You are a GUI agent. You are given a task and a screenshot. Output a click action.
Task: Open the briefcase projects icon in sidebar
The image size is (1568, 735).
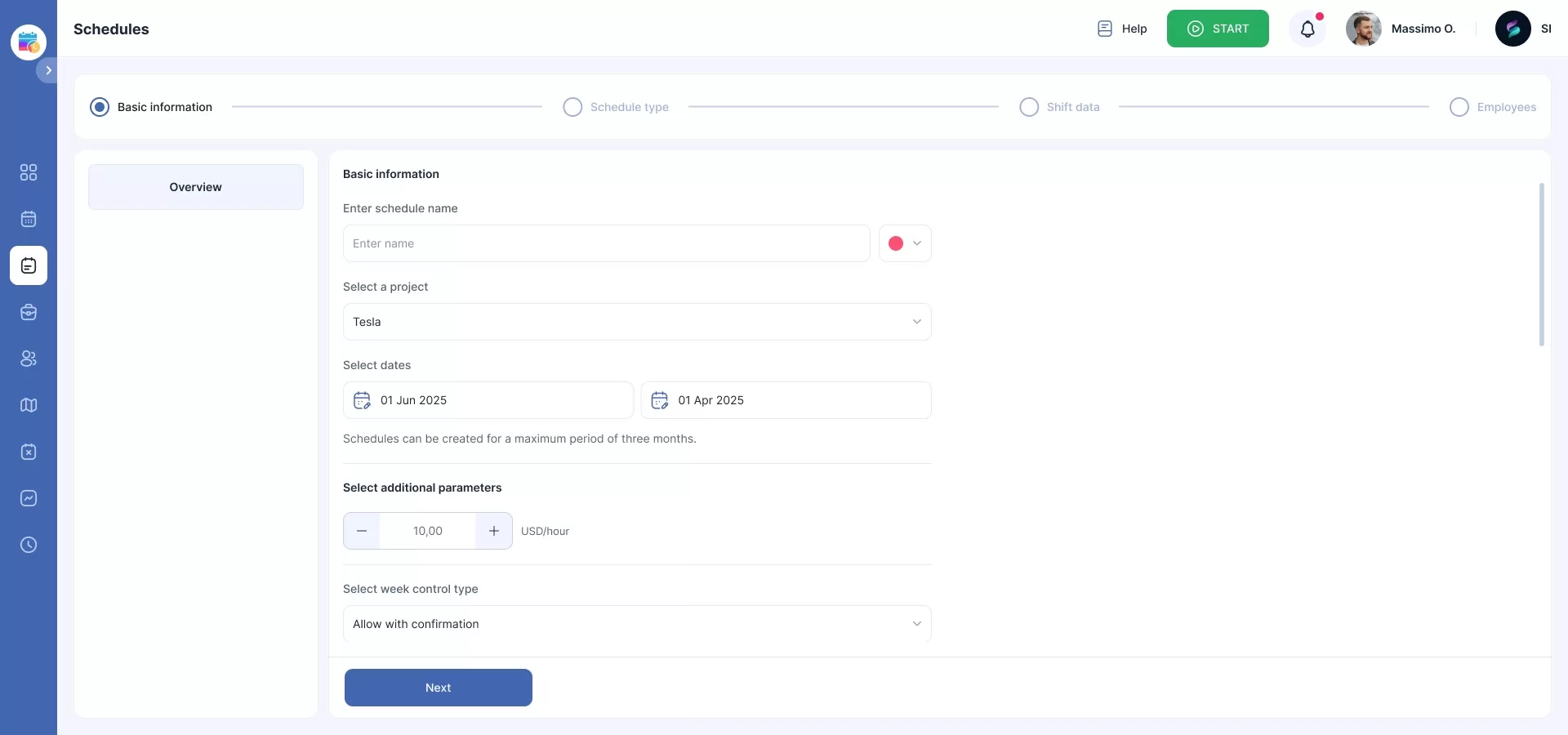29,312
